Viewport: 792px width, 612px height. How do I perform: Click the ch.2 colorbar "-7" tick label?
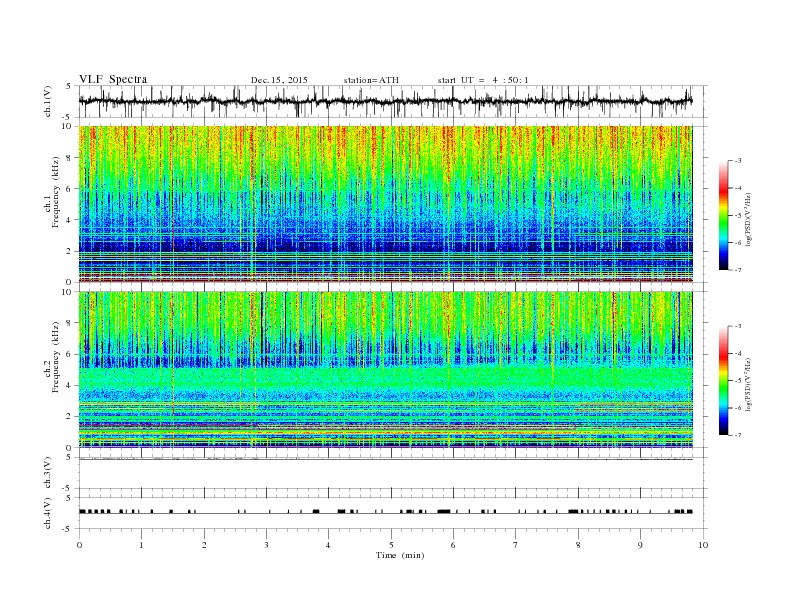[x=738, y=435]
